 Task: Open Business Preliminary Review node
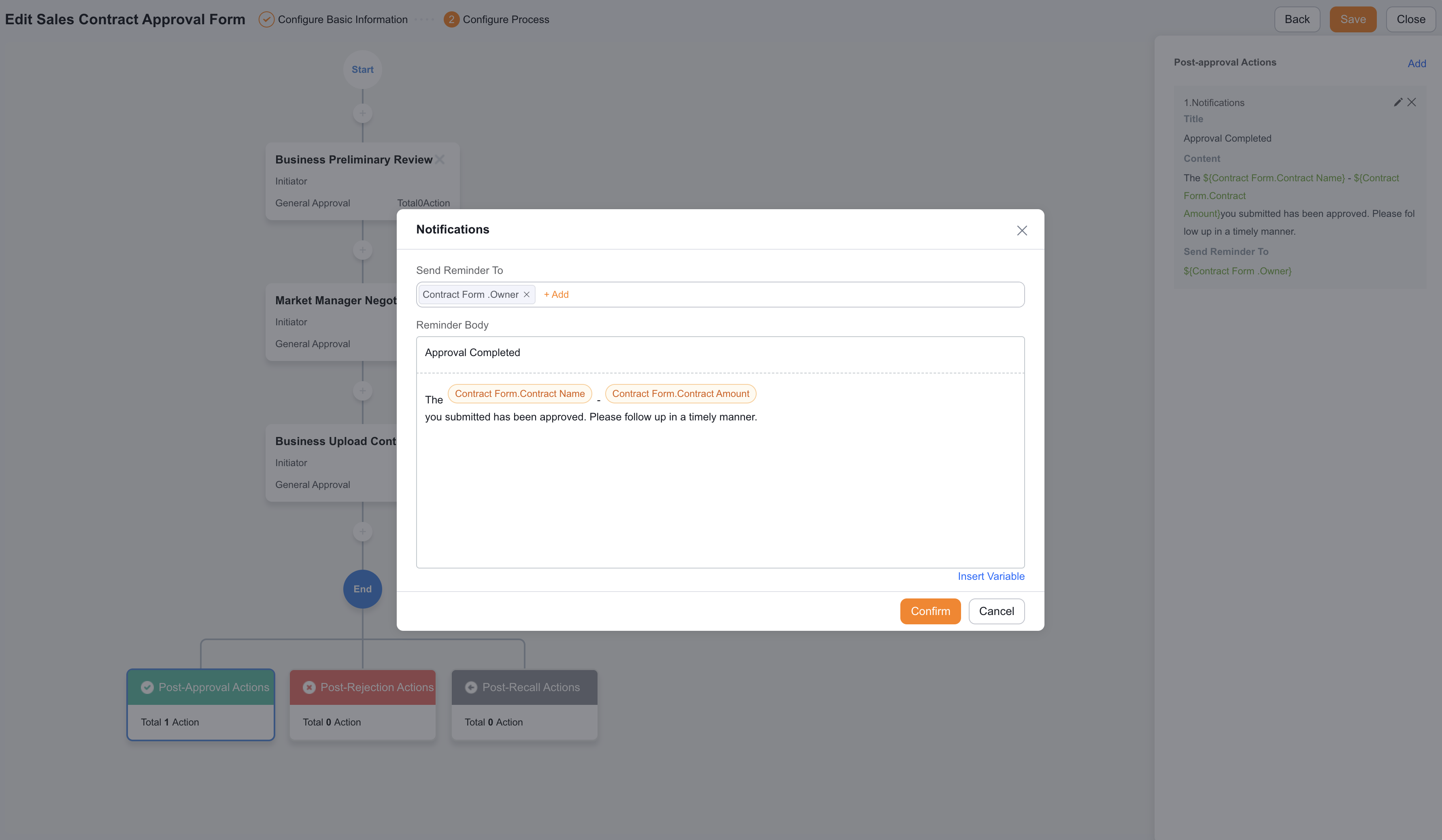click(x=362, y=181)
